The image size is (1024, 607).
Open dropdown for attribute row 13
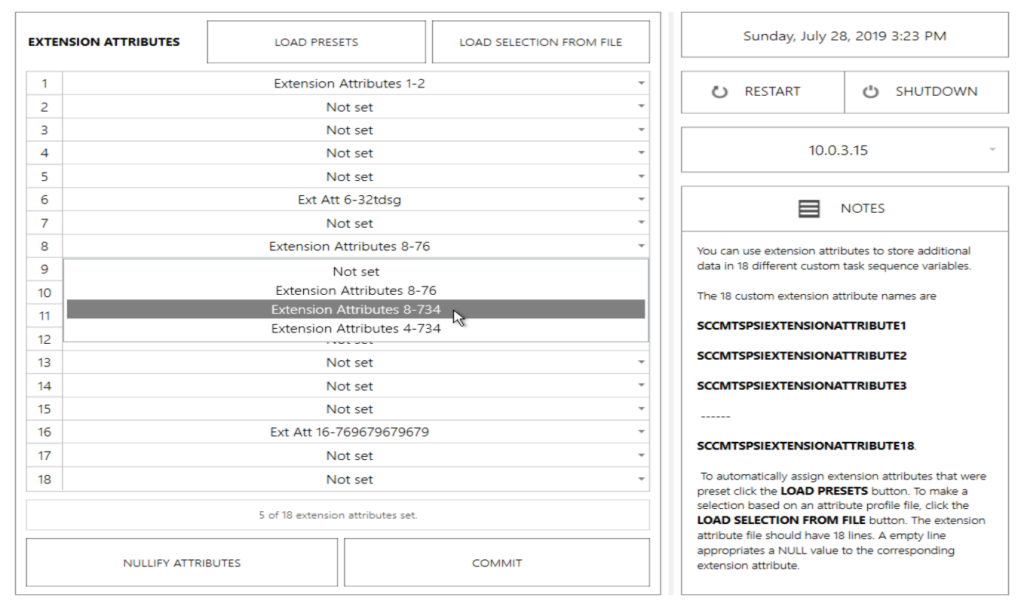click(x=640, y=362)
